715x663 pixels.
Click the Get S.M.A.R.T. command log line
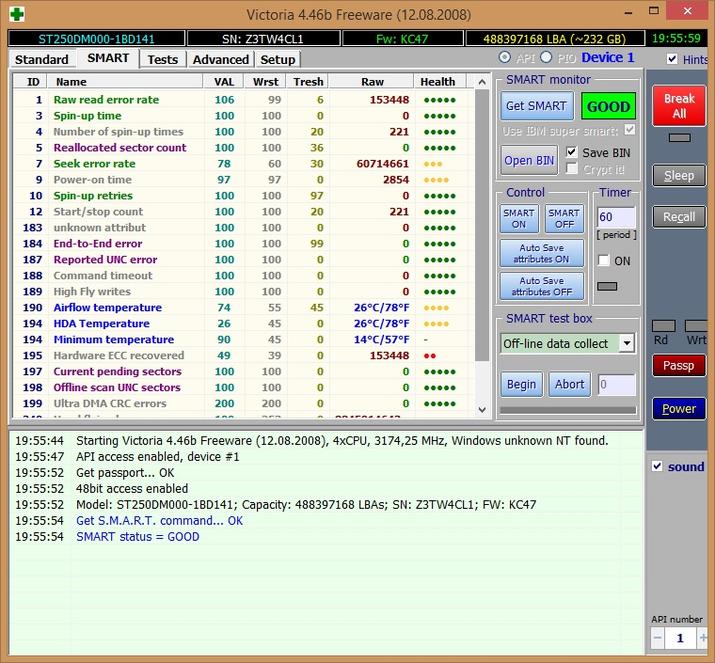pyautogui.click(x=159, y=520)
